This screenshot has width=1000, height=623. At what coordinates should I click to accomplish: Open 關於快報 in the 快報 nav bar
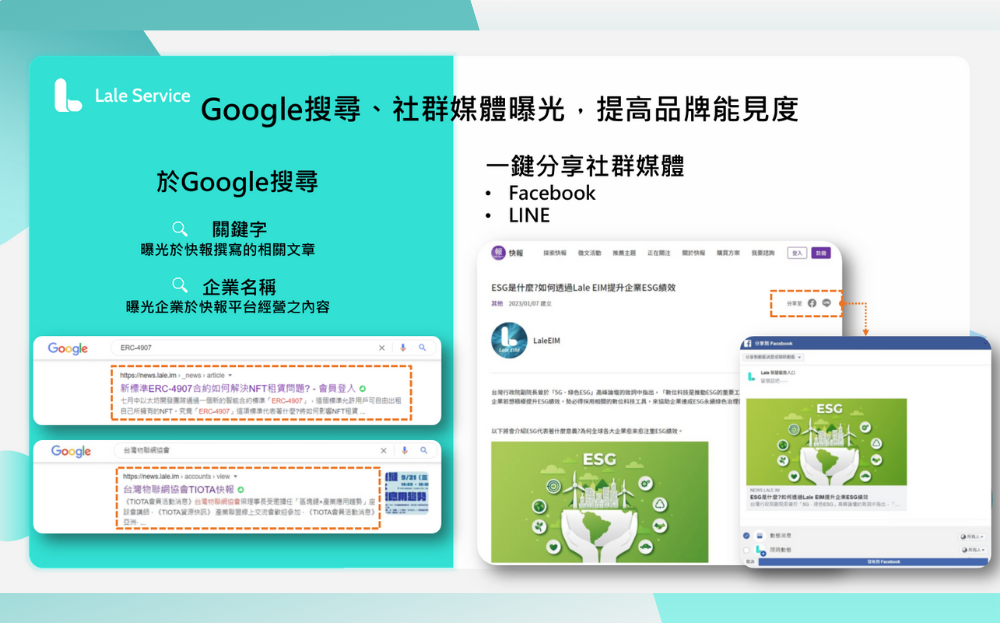click(x=693, y=253)
